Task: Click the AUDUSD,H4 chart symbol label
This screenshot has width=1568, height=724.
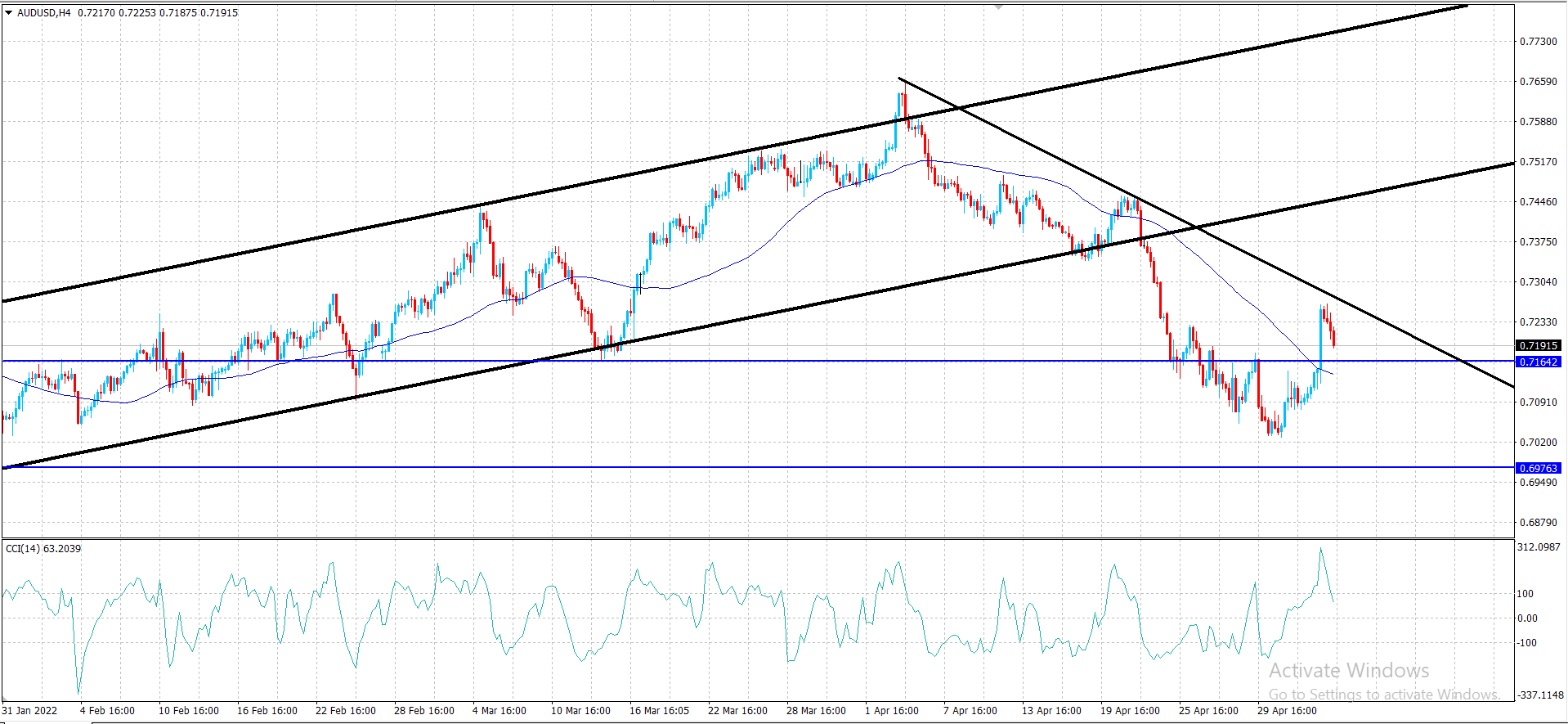Action: tap(44, 13)
